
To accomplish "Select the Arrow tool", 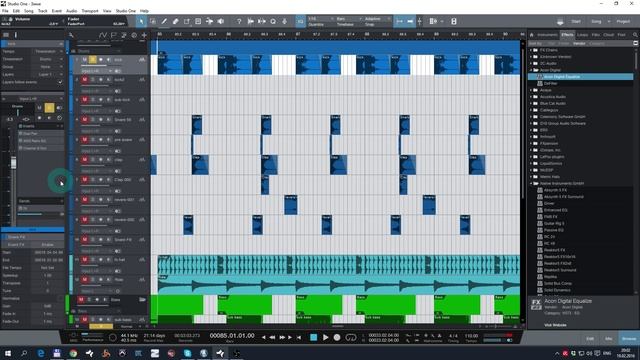I will 141,21.
